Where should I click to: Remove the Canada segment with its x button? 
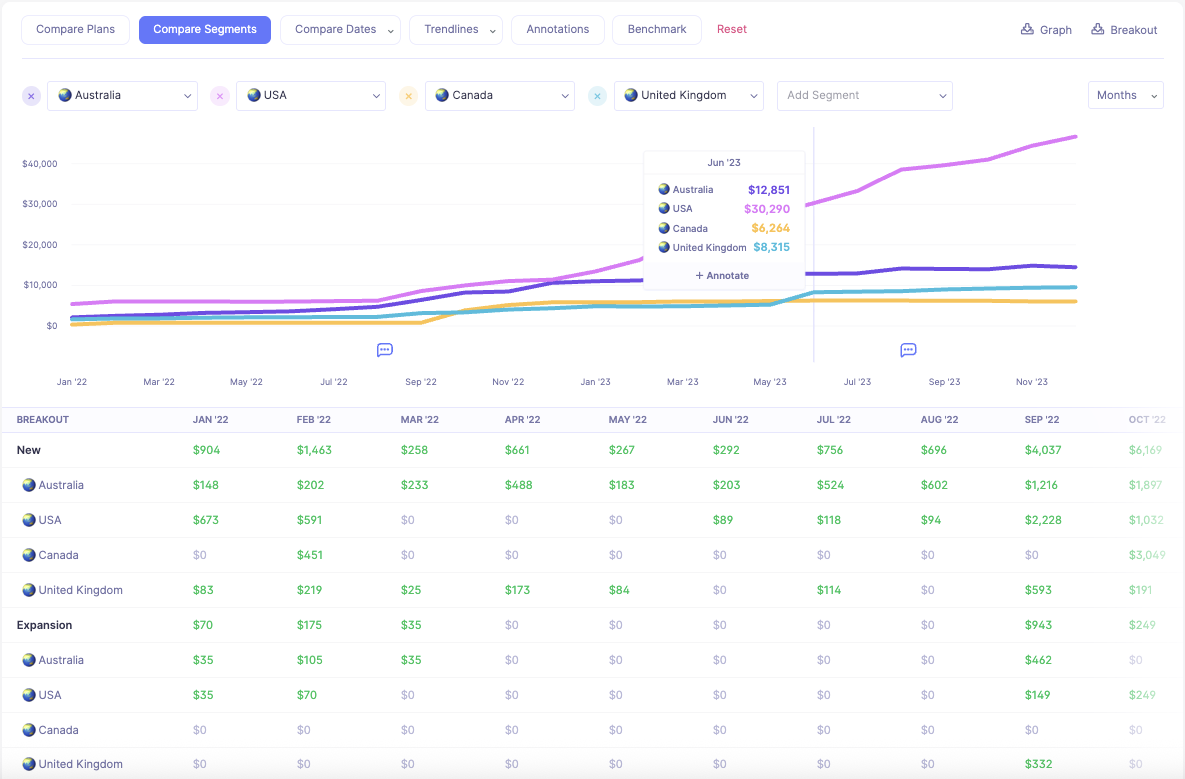click(x=409, y=96)
